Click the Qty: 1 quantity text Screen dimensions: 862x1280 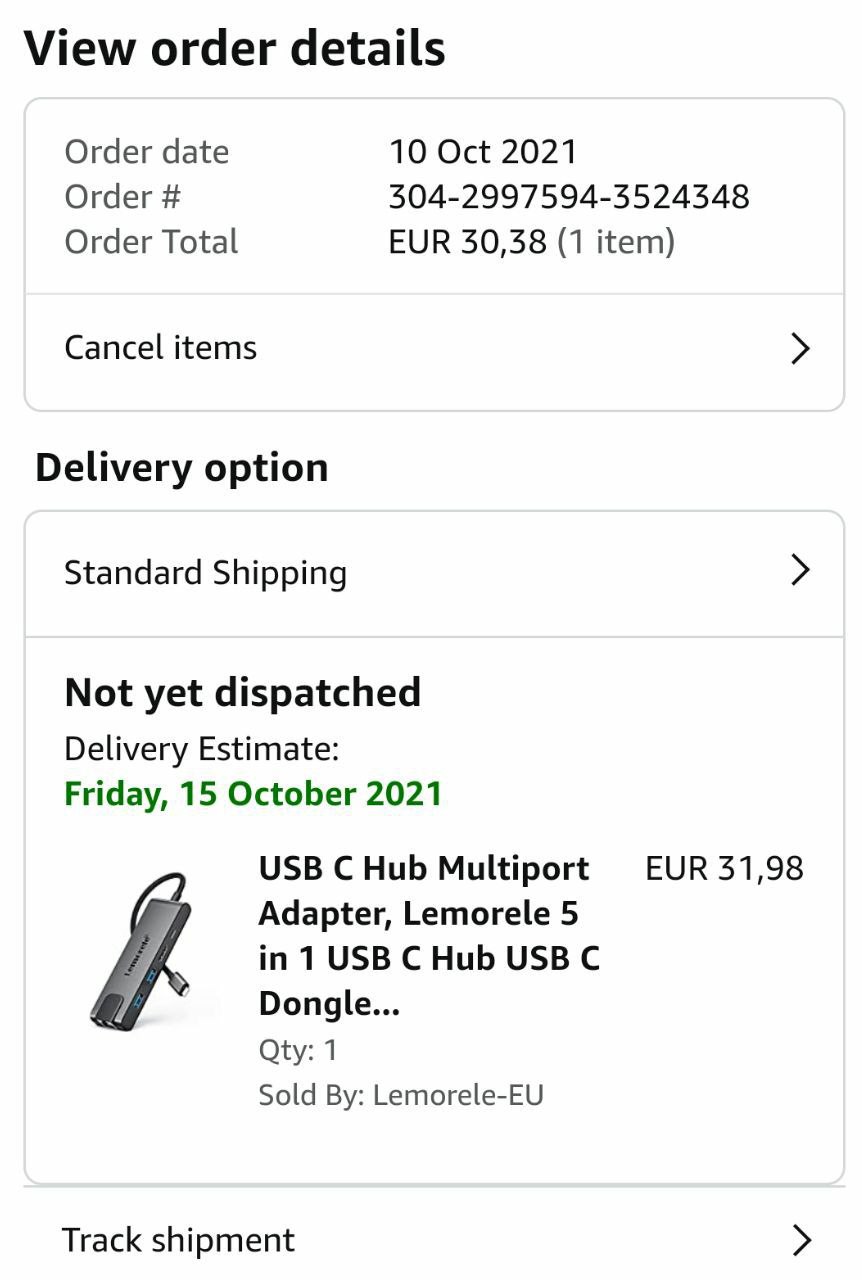point(298,1050)
